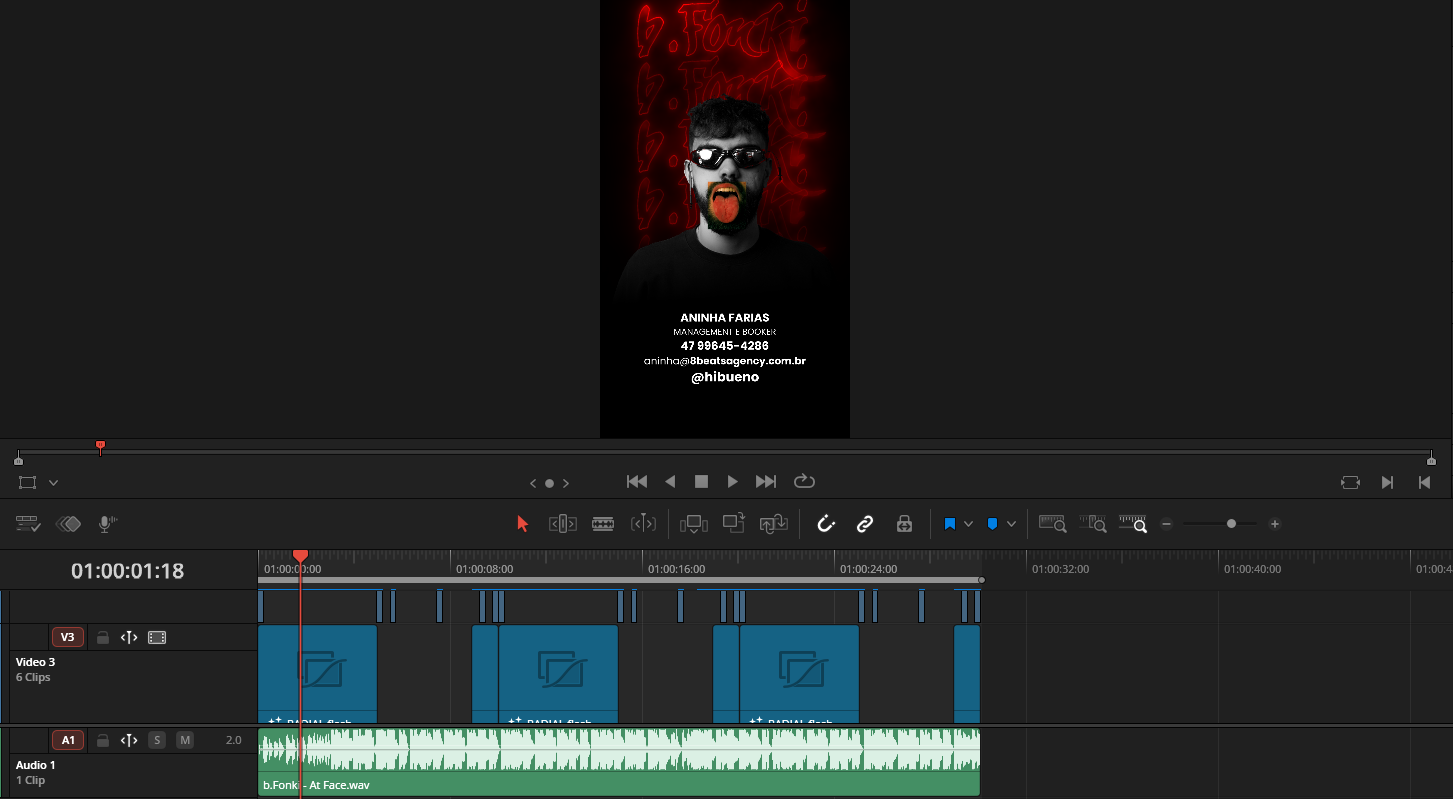1453x799 pixels.
Task: Toggle Auto Track Selector on Video 3
Action: click(x=129, y=637)
